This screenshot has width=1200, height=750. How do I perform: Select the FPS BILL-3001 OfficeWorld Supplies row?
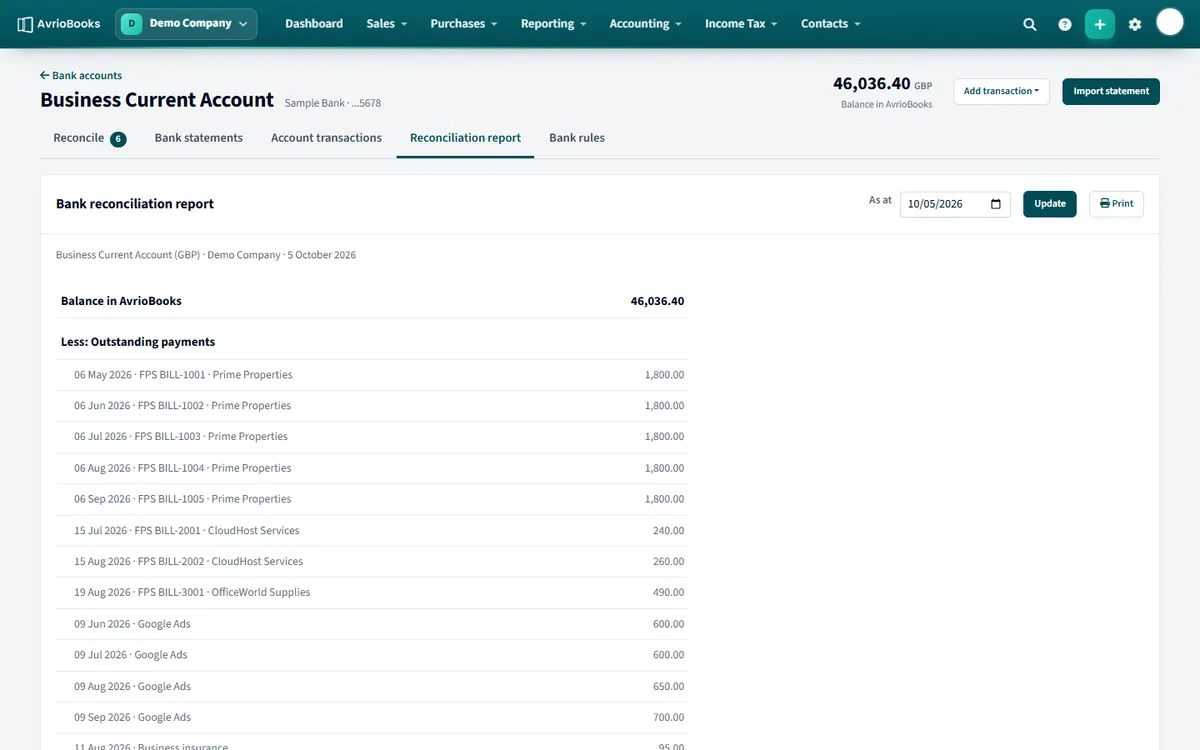(x=372, y=593)
